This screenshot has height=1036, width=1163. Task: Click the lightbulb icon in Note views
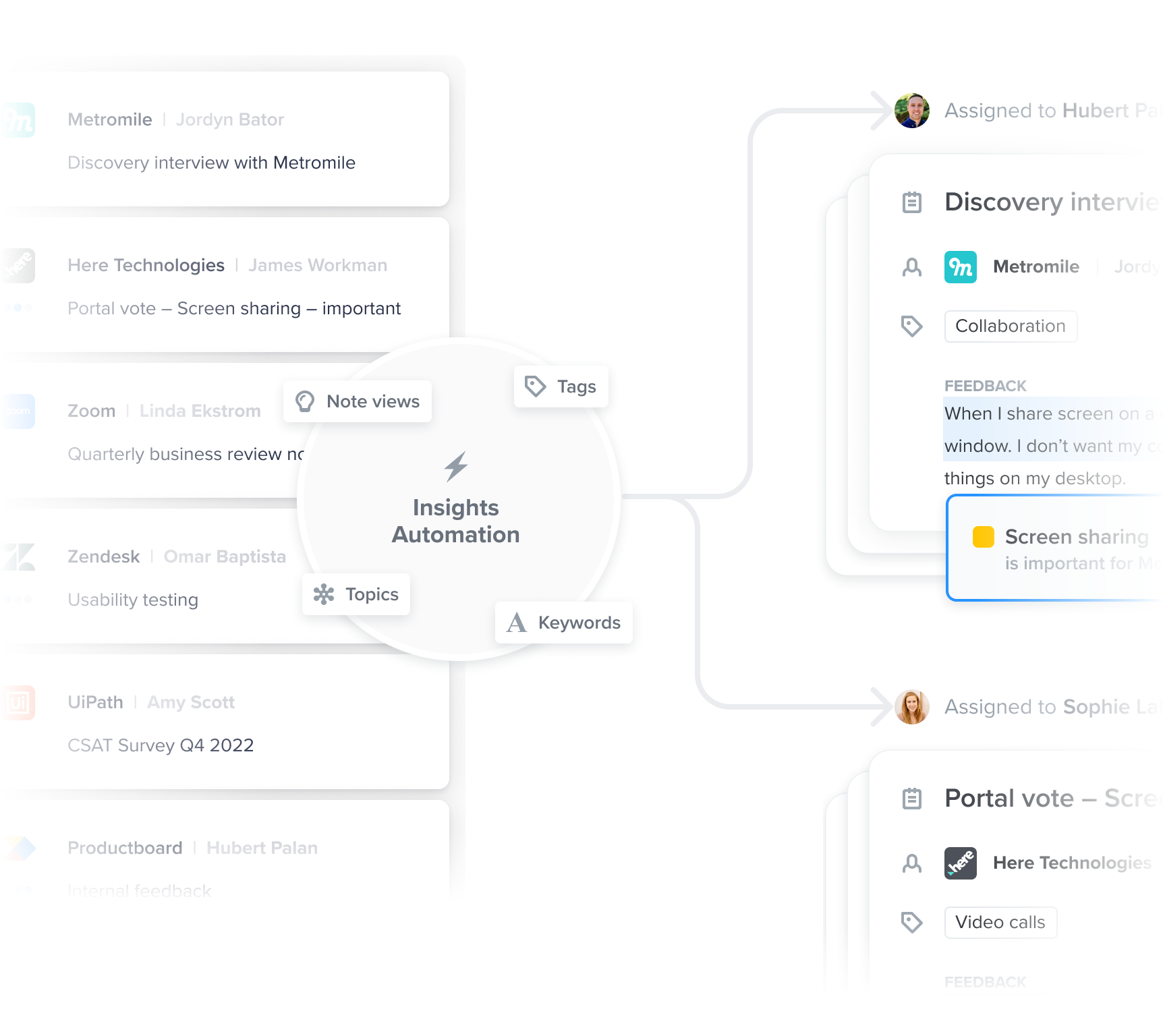[305, 401]
